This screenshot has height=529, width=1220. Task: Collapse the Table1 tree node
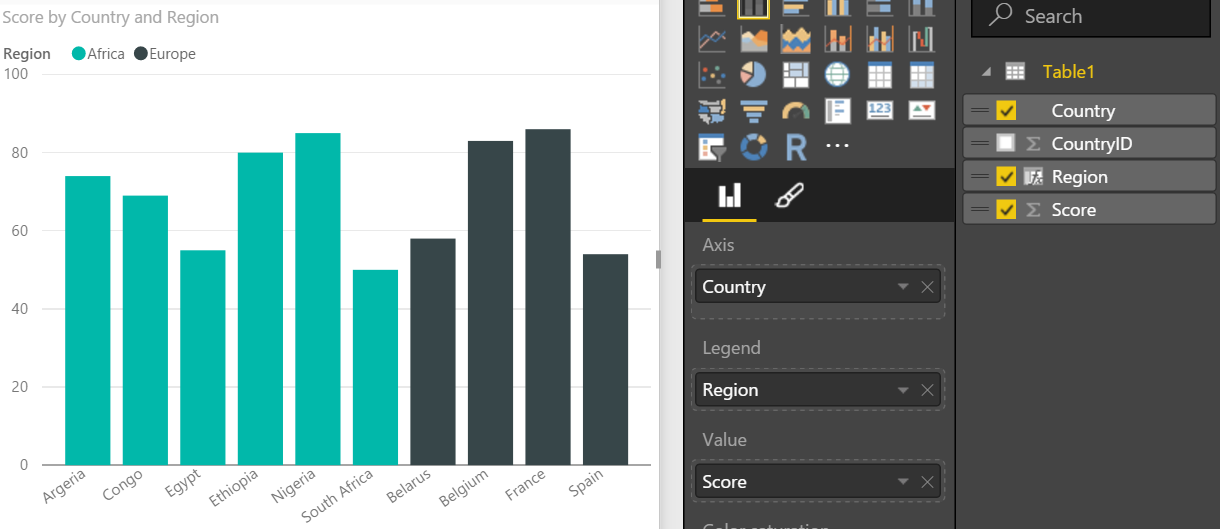(987, 72)
